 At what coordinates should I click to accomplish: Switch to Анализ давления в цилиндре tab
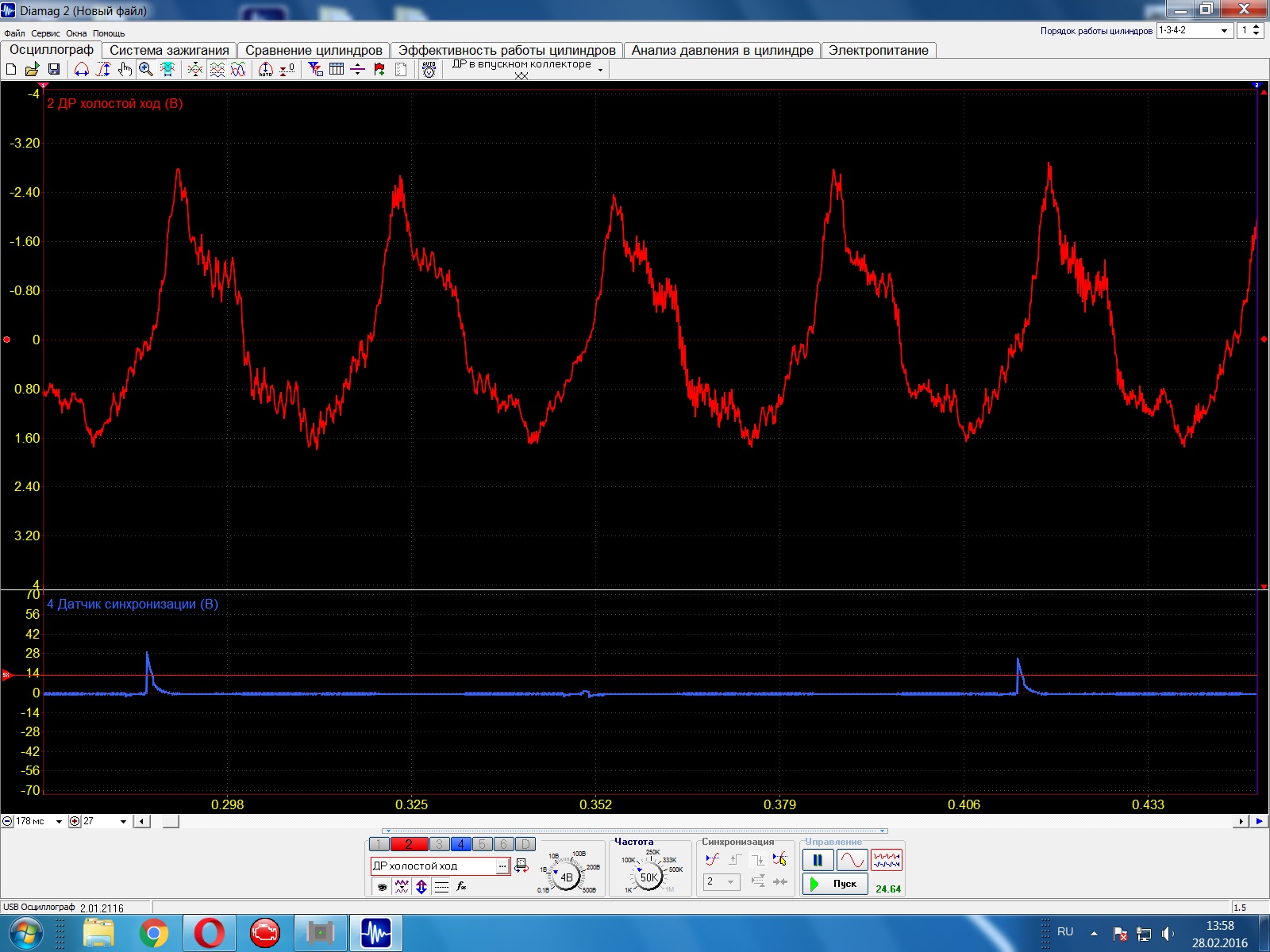point(722,50)
